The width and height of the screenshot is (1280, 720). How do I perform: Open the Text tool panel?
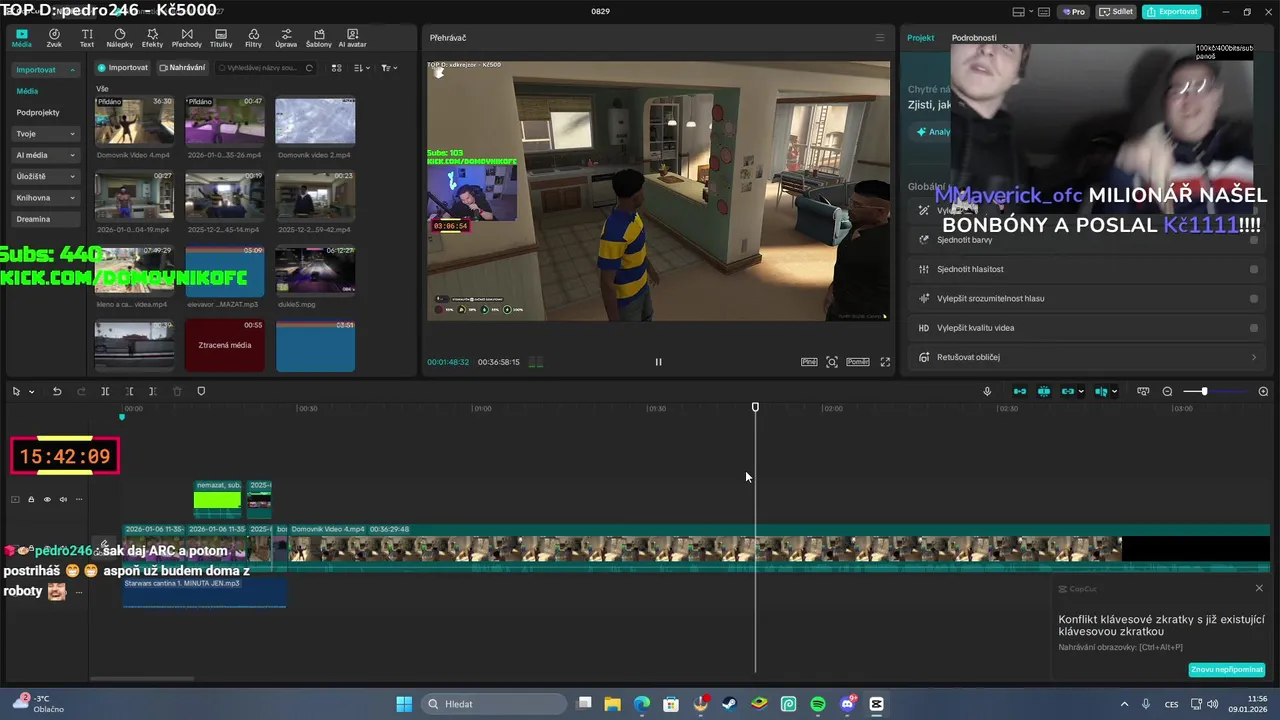(x=87, y=38)
